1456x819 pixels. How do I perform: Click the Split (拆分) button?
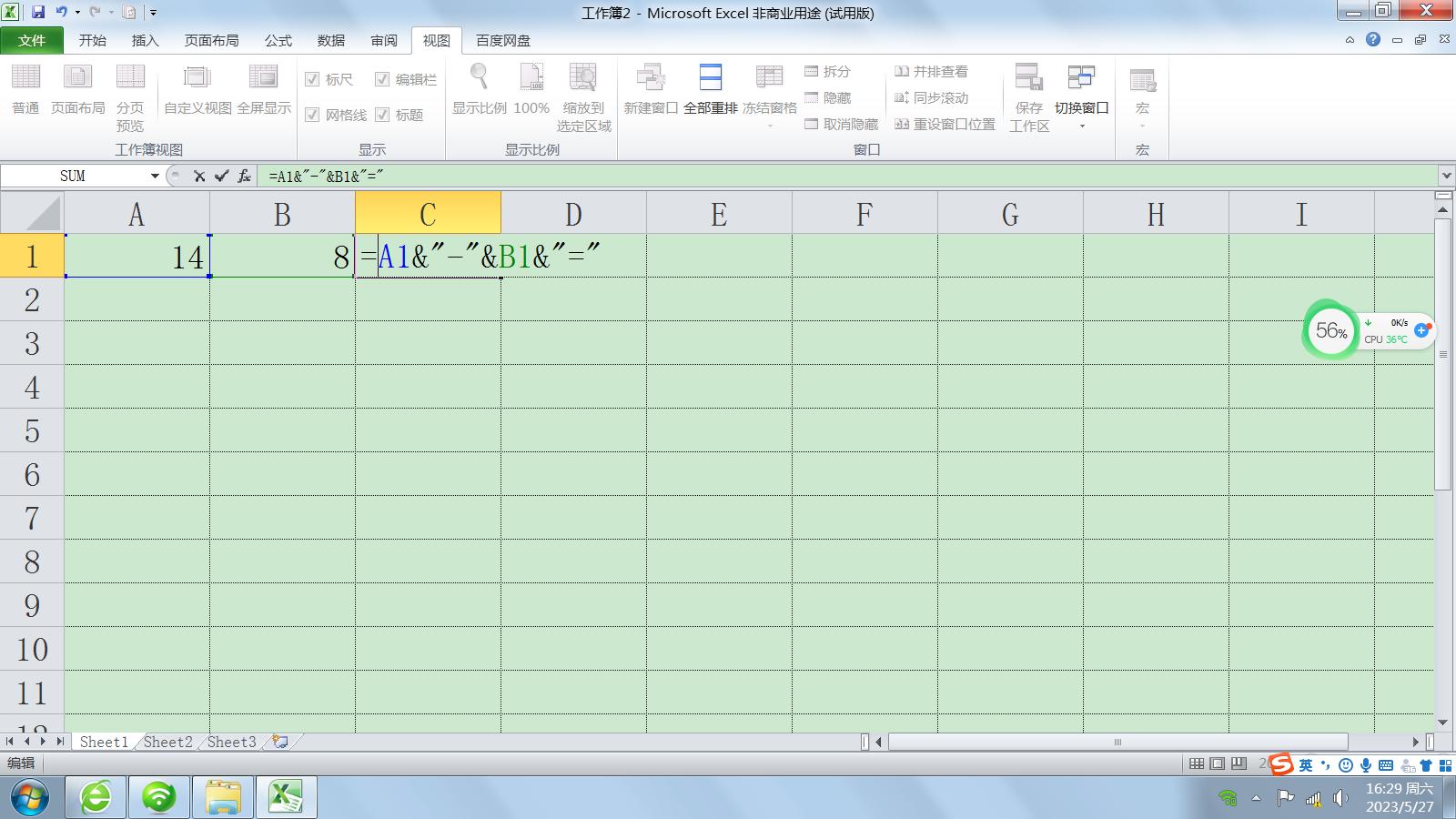coord(827,71)
